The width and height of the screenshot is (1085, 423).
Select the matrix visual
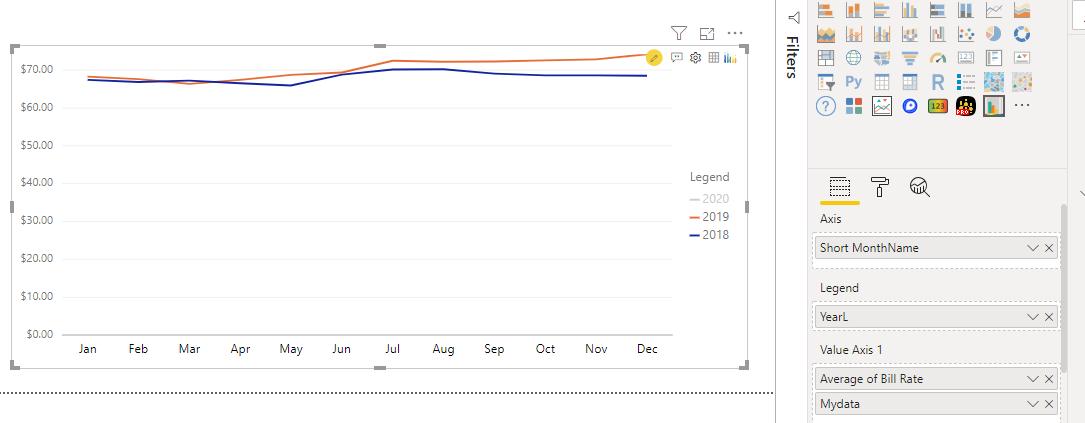click(910, 82)
